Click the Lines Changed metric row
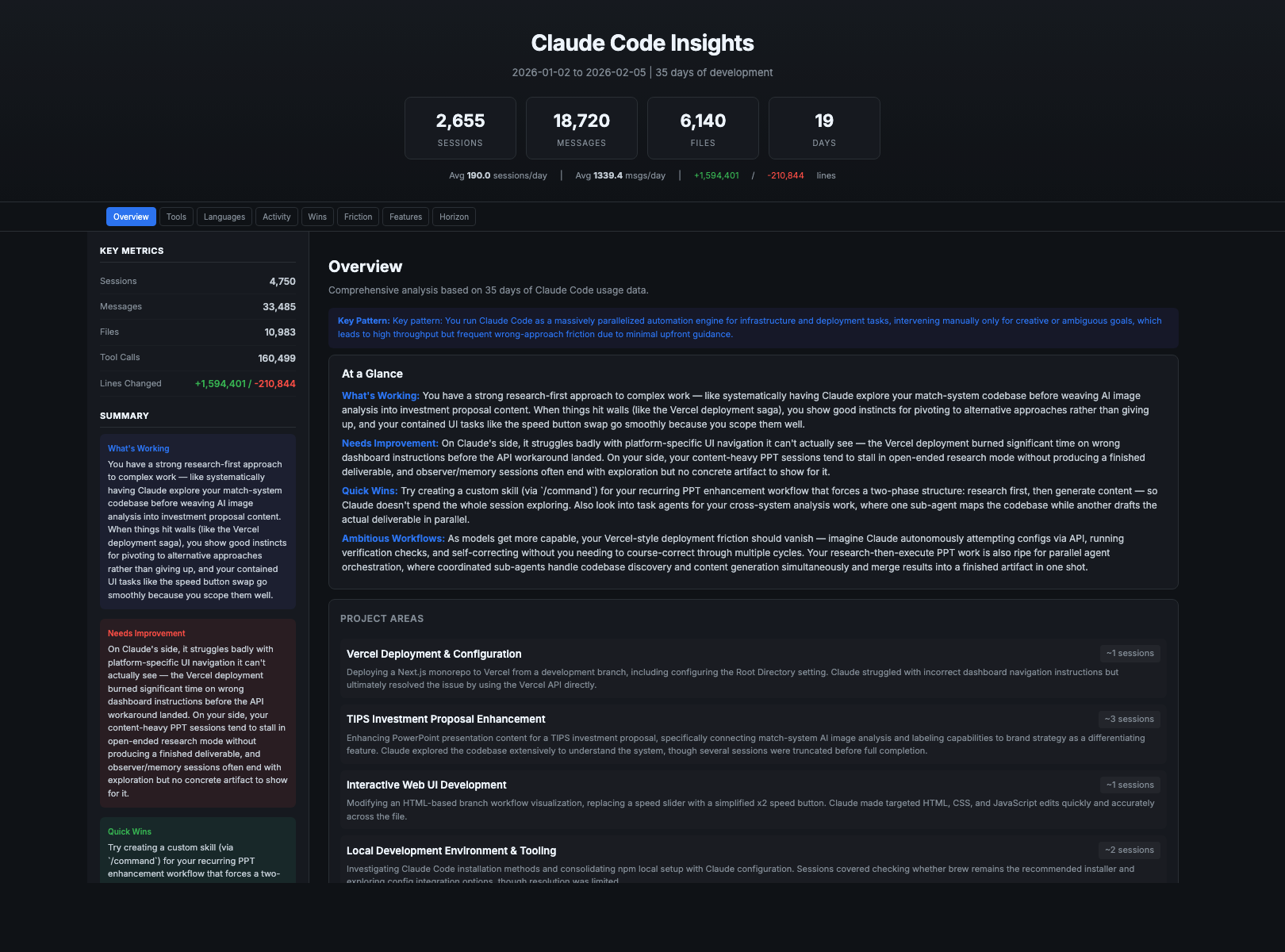This screenshot has width=1285, height=952. coord(198,383)
